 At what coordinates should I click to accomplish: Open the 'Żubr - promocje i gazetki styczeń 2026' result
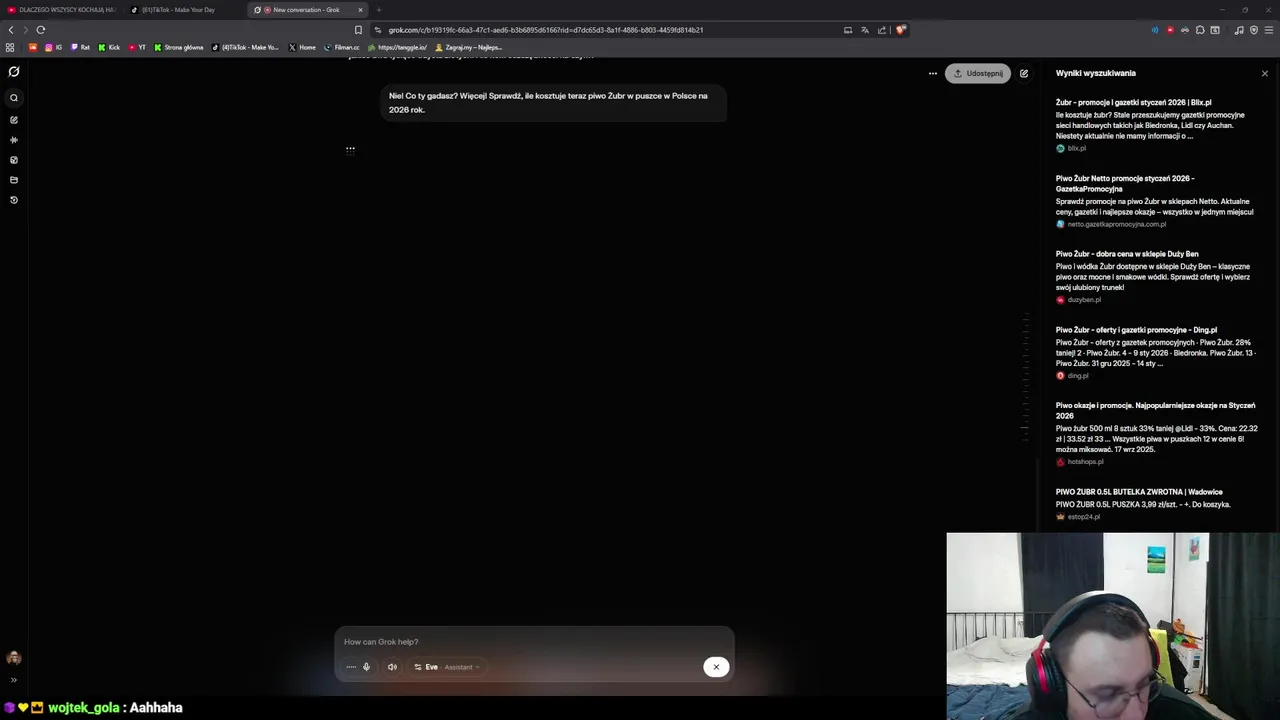[x=1133, y=102]
